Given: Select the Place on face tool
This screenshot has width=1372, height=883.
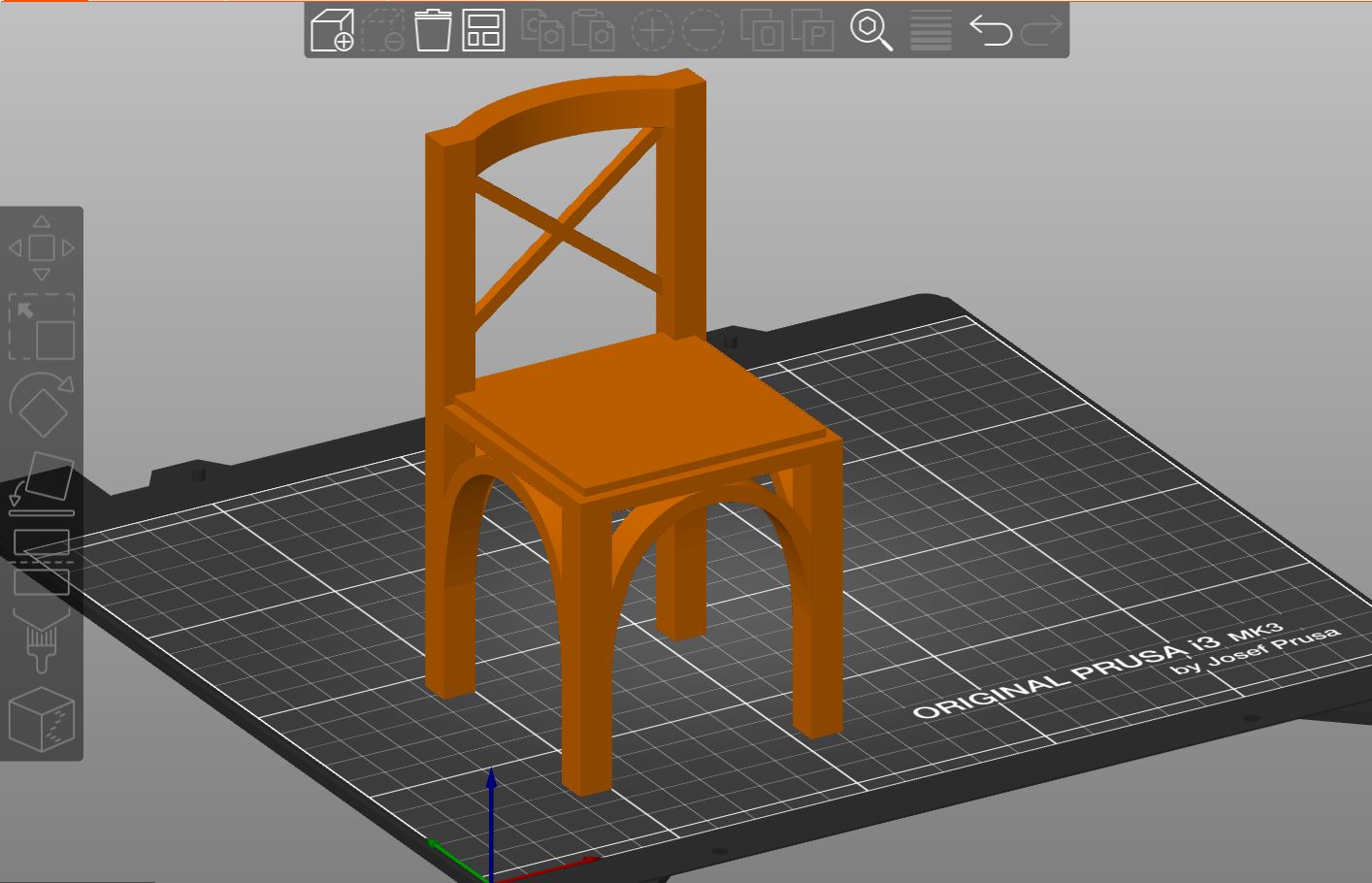Looking at the screenshot, I should point(42,483).
